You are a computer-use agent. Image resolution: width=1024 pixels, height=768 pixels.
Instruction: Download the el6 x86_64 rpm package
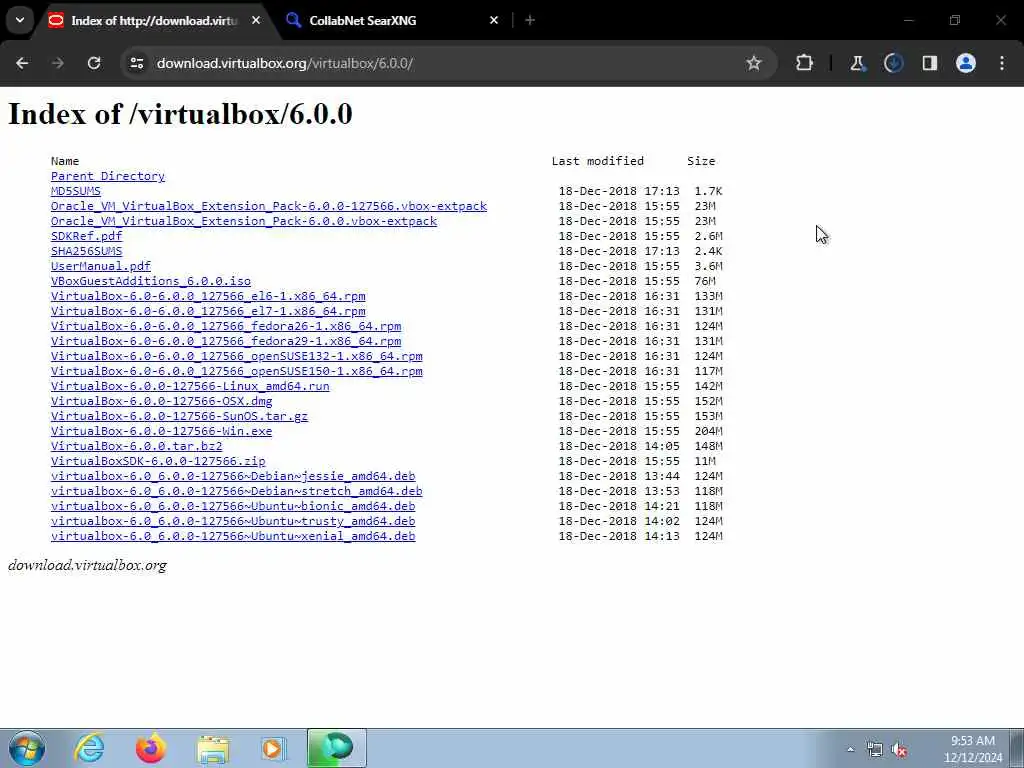(x=208, y=296)
